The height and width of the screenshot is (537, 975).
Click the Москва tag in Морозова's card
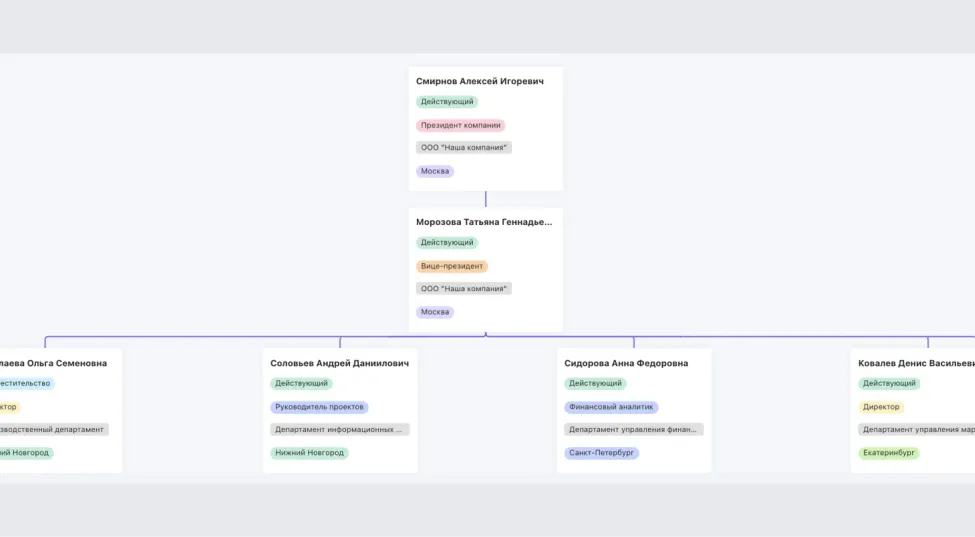(435, 313)
